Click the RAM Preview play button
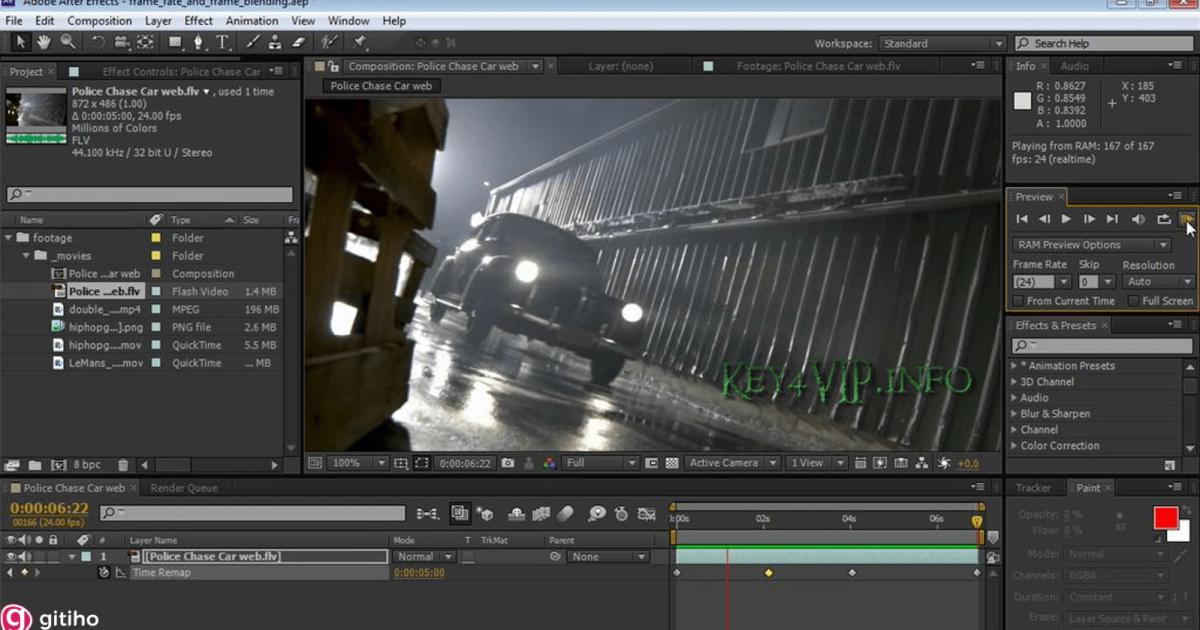 (1187, 219)
